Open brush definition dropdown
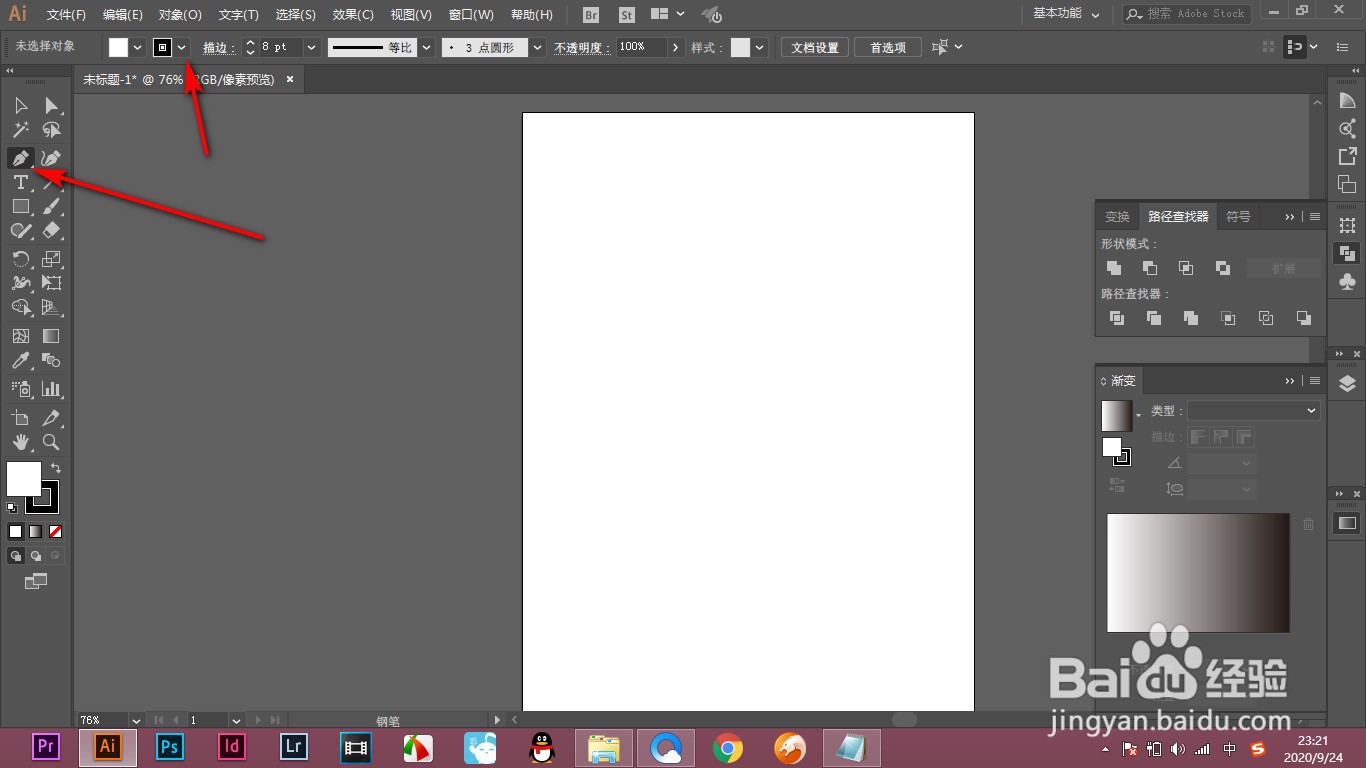Viewport: 1366px width, 768px height. pyautogui.click(x=538, y=47)
